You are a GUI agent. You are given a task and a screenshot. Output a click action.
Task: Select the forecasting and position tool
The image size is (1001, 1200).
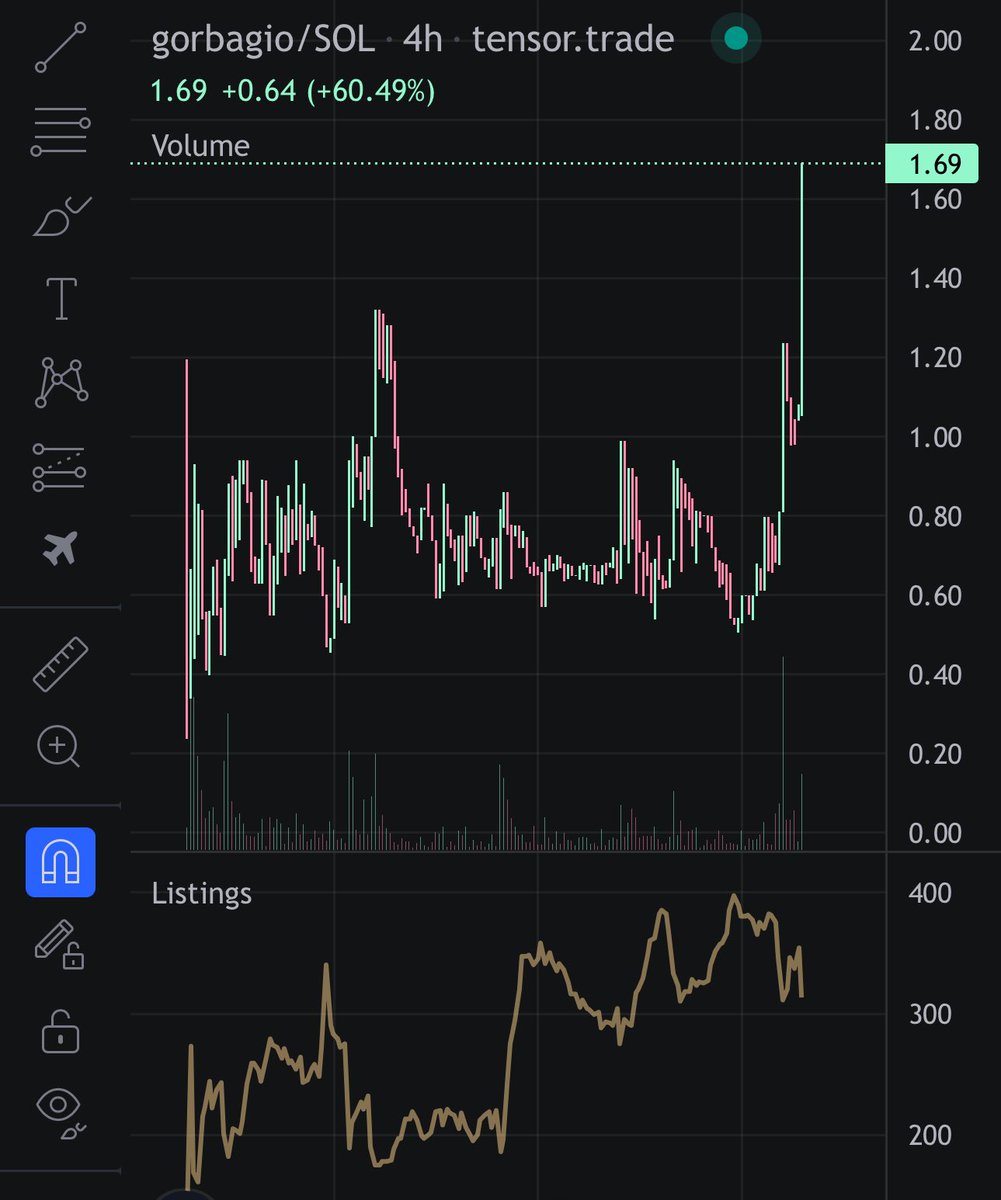pos(60,467)
